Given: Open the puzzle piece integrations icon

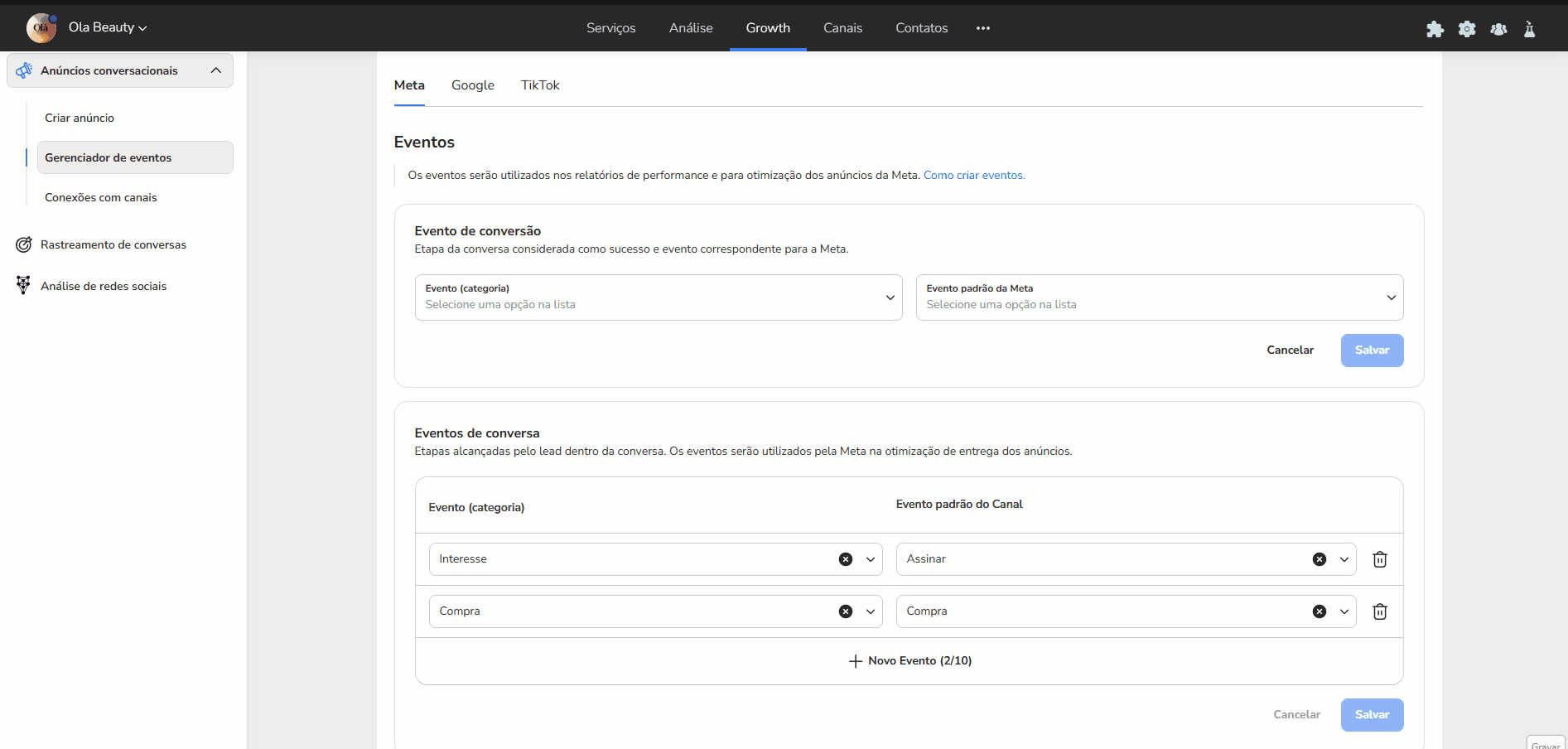Looking at the screenshot, I should click(1435, 29).
